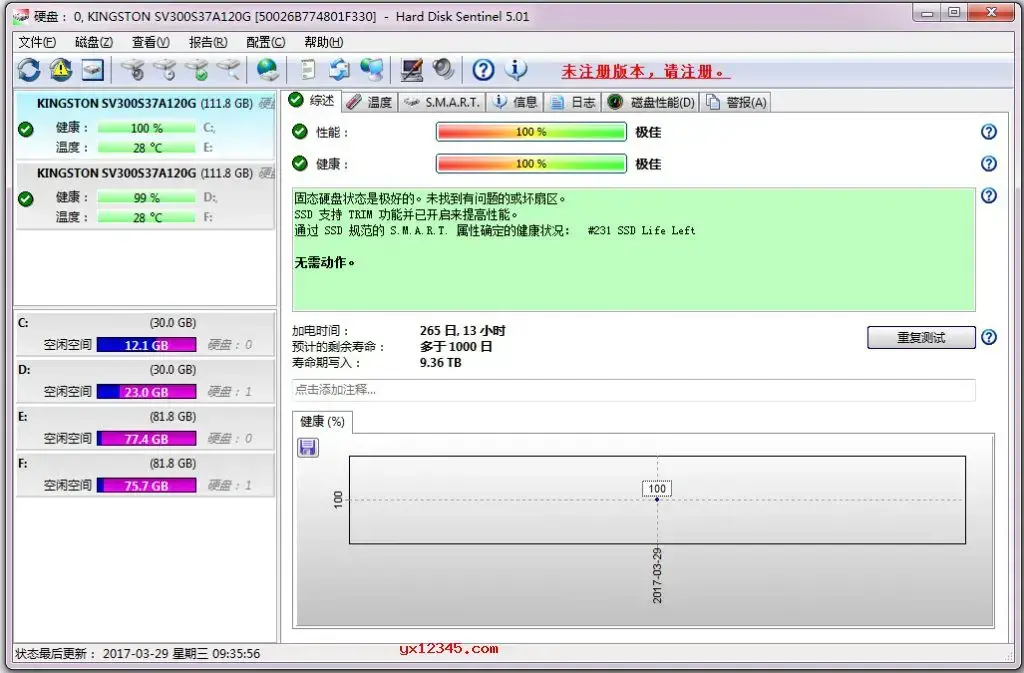Click the globe with disk toolbar icon
The image size is (1024, 673).
tap(267, 69)
